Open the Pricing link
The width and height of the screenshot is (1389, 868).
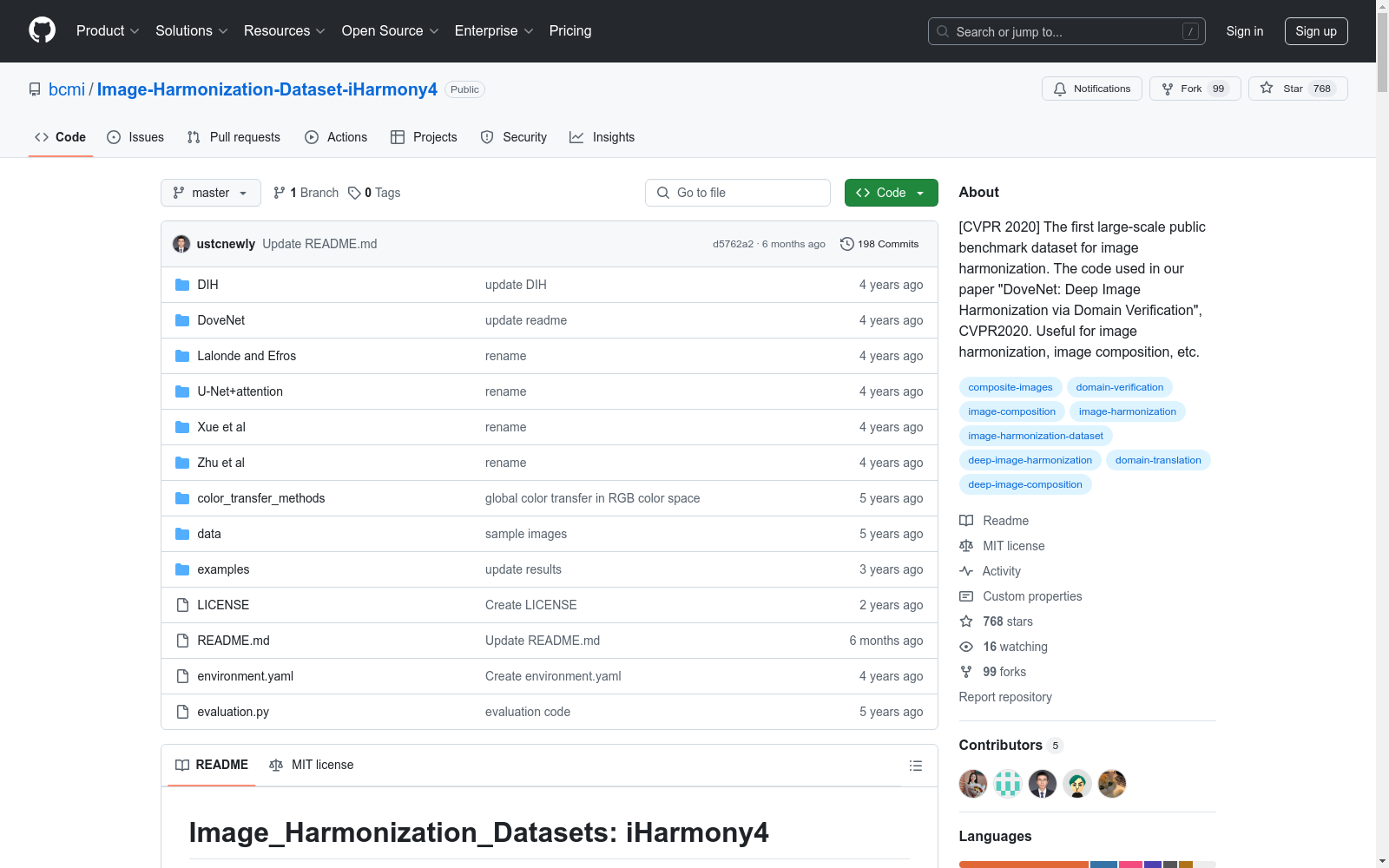(x=570, y=31)
